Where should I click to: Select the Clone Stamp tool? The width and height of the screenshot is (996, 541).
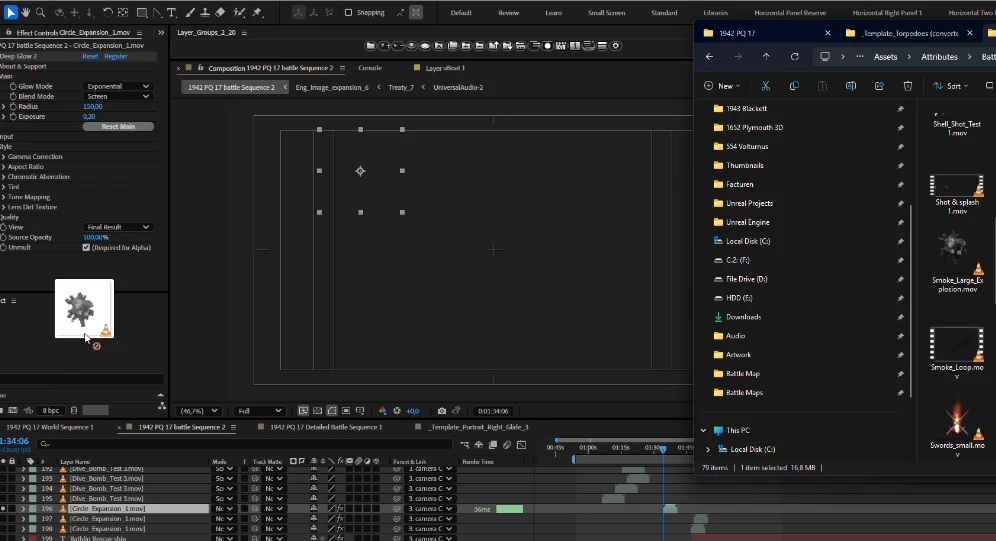pos(205,12)
